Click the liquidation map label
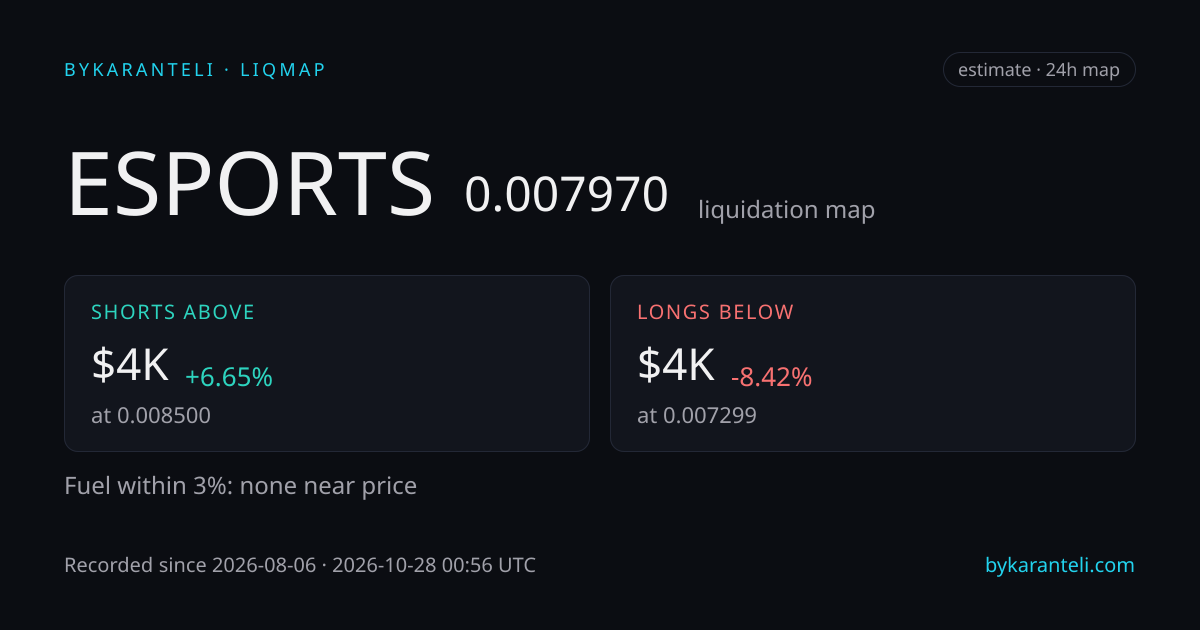 coord(786,210)
